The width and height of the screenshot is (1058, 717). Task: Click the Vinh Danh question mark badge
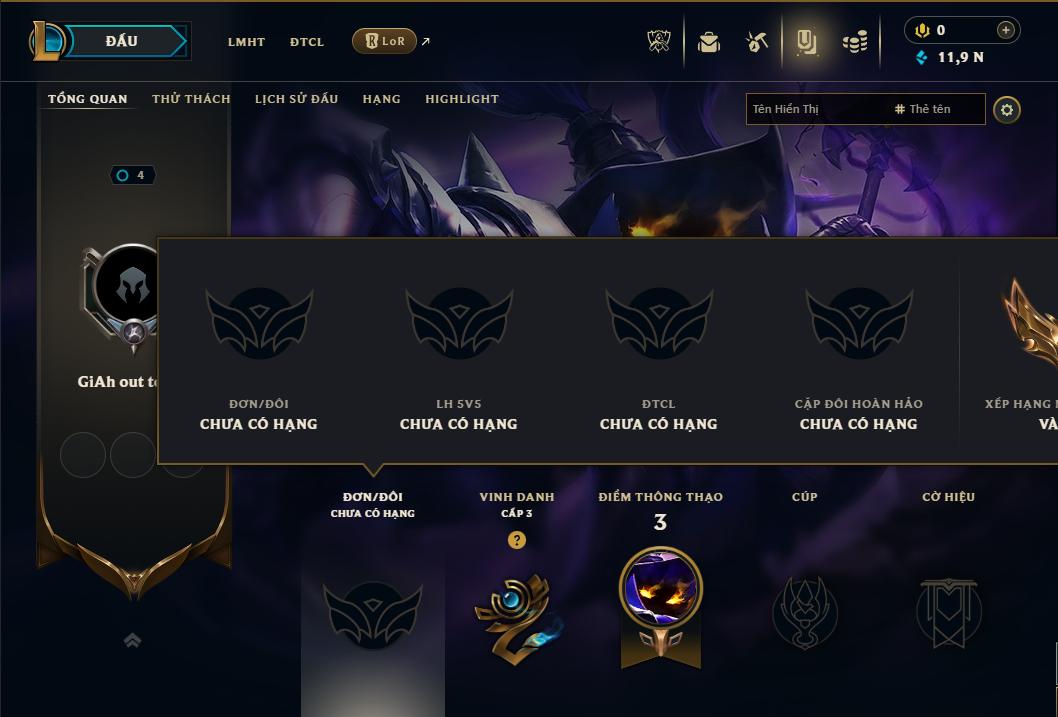517,540
